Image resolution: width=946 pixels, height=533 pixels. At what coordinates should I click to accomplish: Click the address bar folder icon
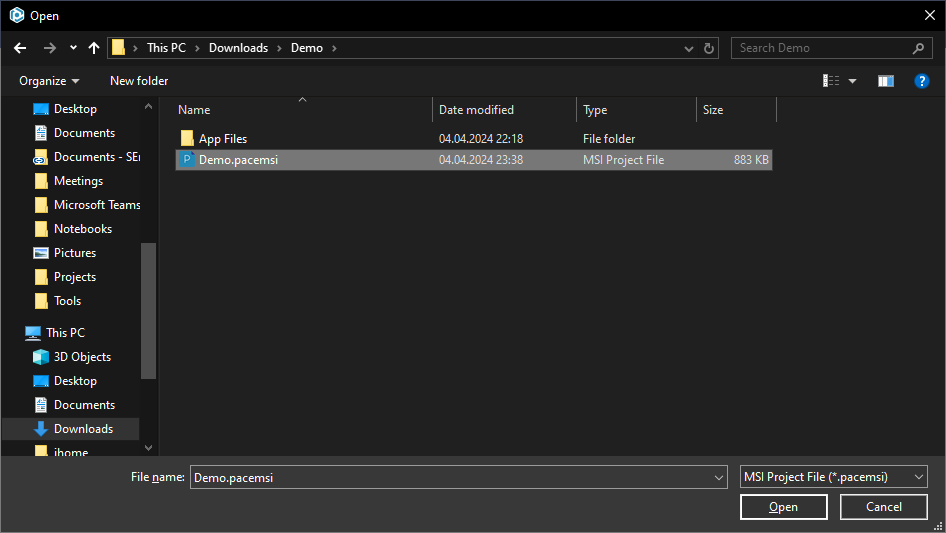pos(118,48)
